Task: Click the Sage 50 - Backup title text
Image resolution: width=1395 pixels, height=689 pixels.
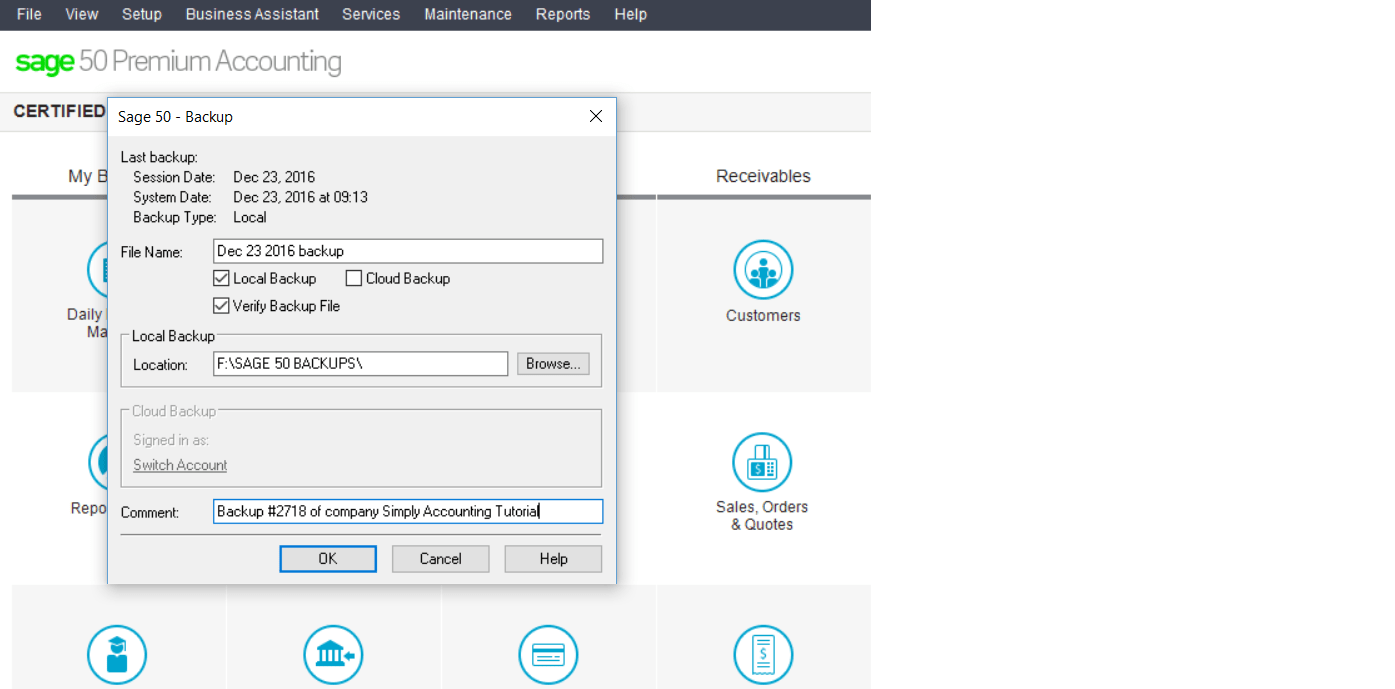Action: click(175, 117)
